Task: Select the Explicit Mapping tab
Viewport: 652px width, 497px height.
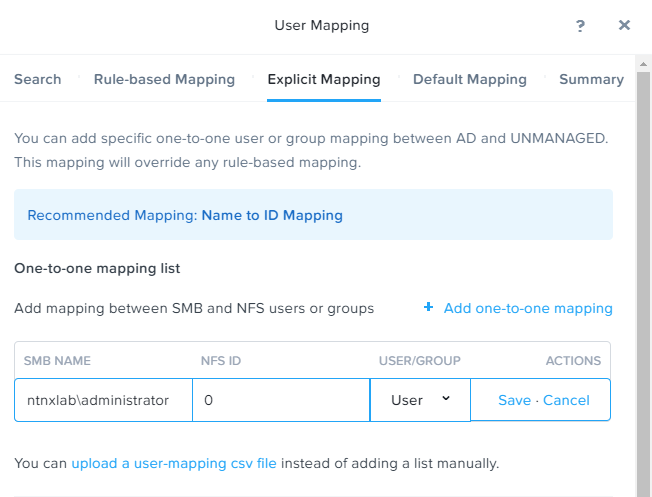Action: click(324, 79)
